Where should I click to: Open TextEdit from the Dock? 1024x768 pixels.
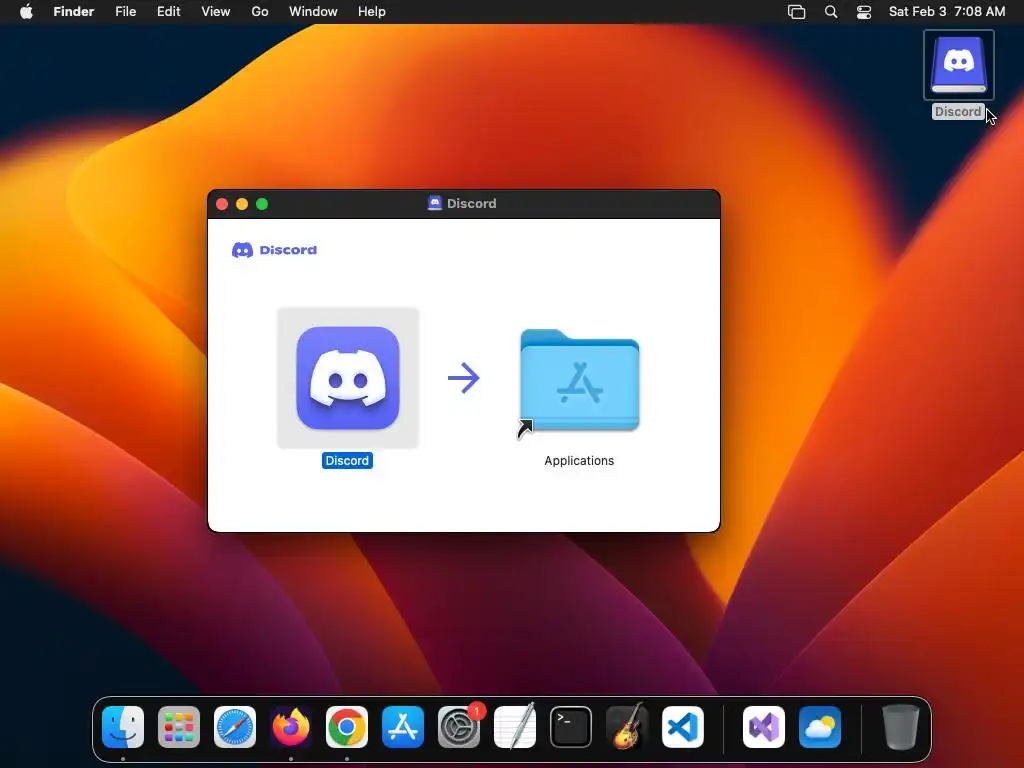(x=515, y=727)
